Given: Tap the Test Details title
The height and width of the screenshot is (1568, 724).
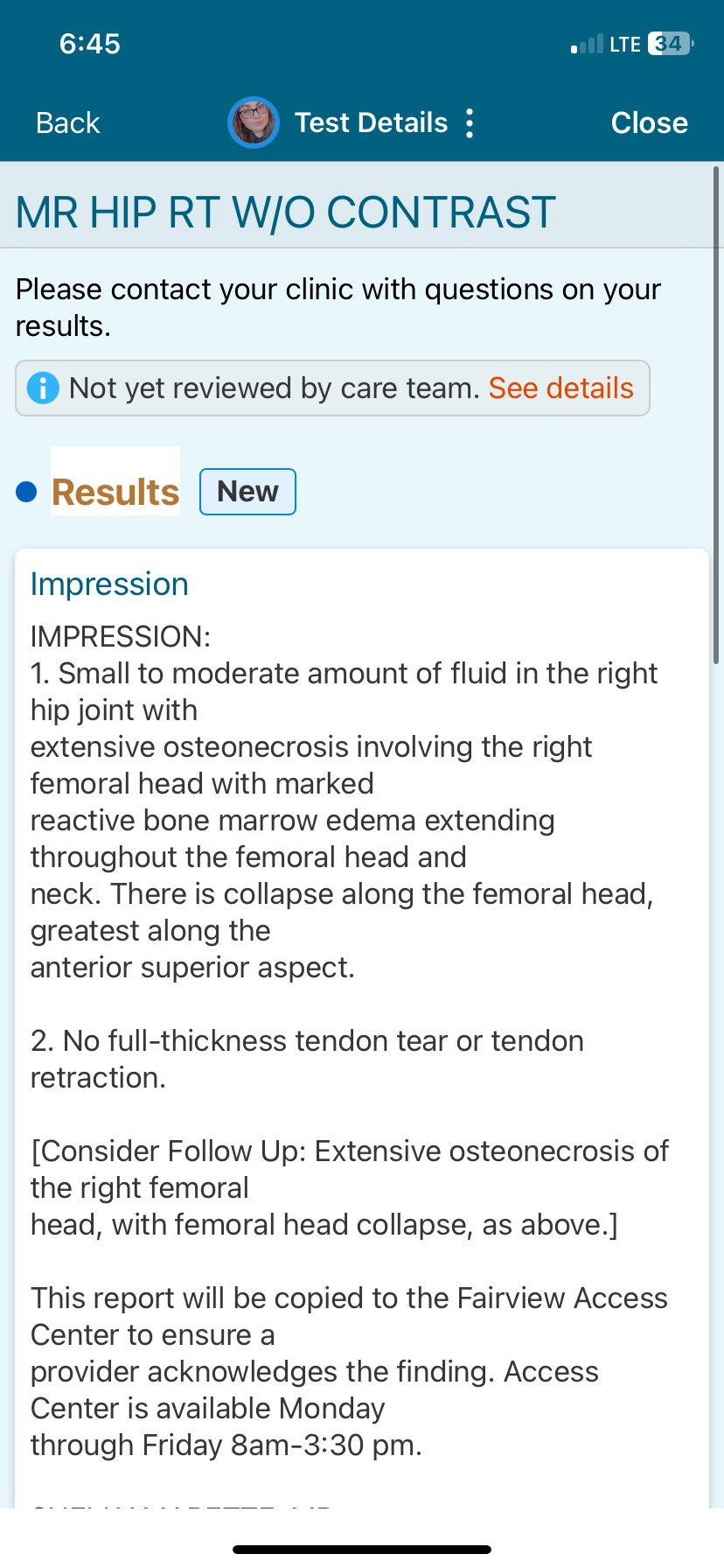Looking at the screenshot, I should (x=371, y=122).
